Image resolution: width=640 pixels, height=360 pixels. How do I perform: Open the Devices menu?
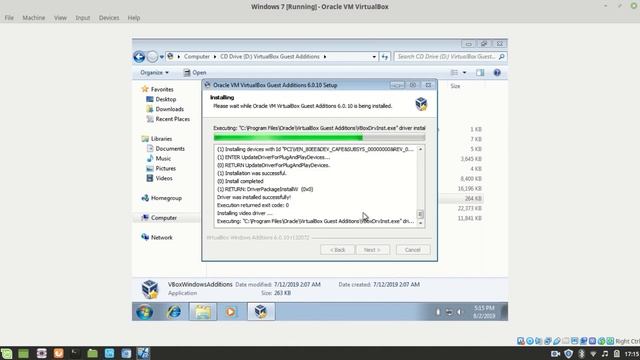click(x=109, y=18)
